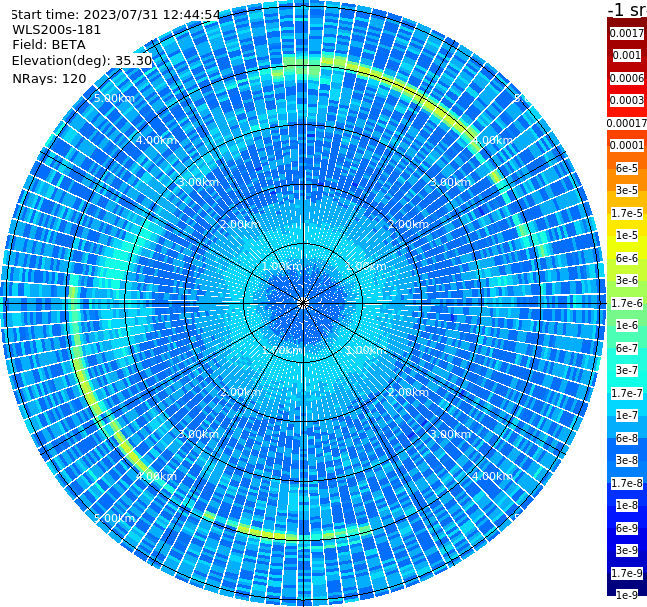The height and width of the screenshot is (607, 647).
Task: Click the 1.7e-7 colorbar label
Action: point(627,393)
